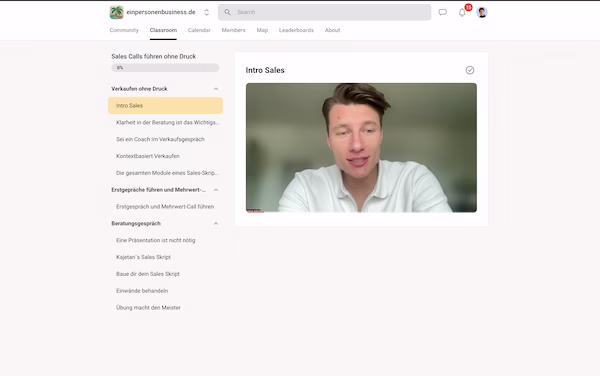
Task: Collapse the Beratungsgespräch section chevron
Action: pos(216,223)
